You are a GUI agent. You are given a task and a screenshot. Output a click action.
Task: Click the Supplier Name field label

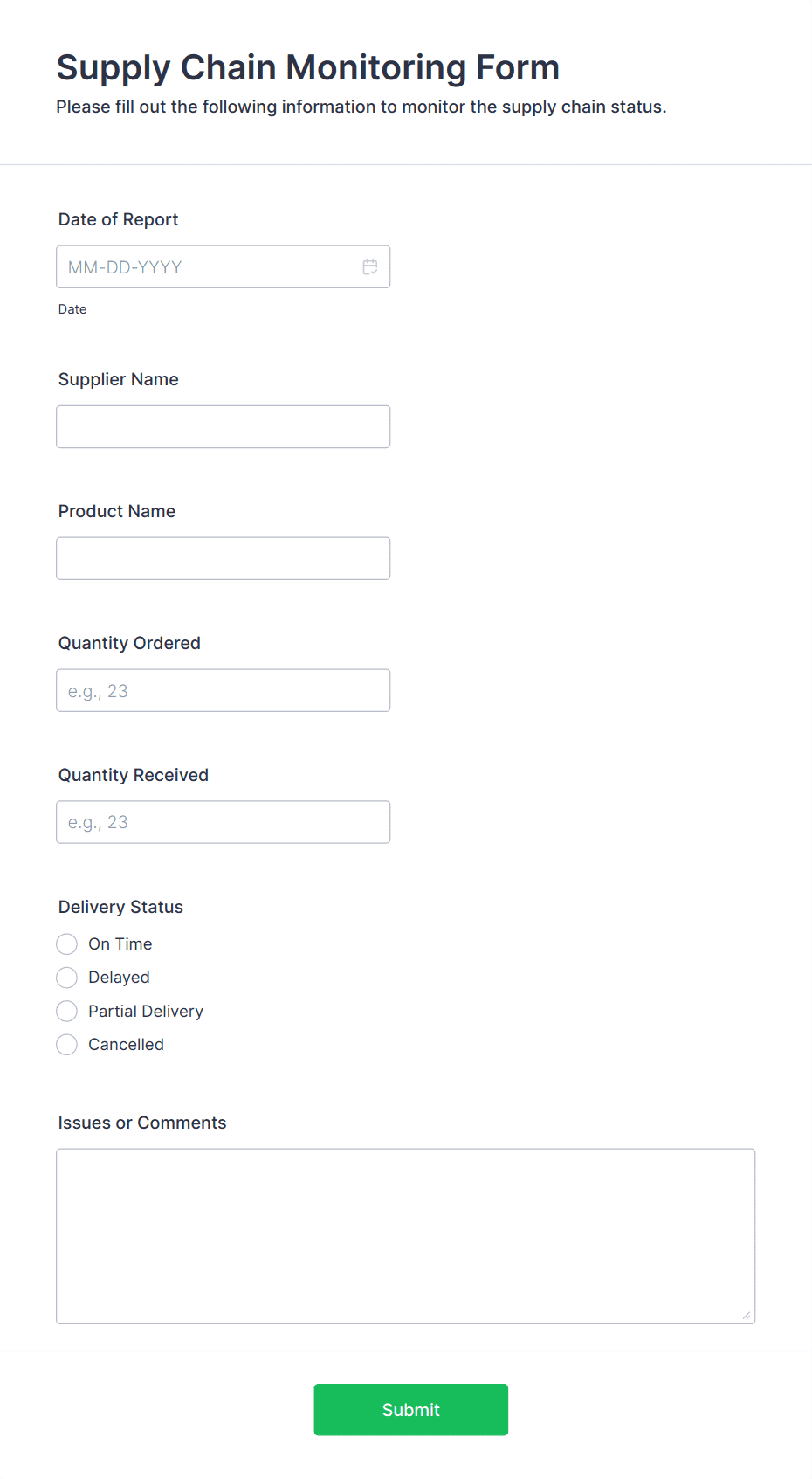click(119, 380)
